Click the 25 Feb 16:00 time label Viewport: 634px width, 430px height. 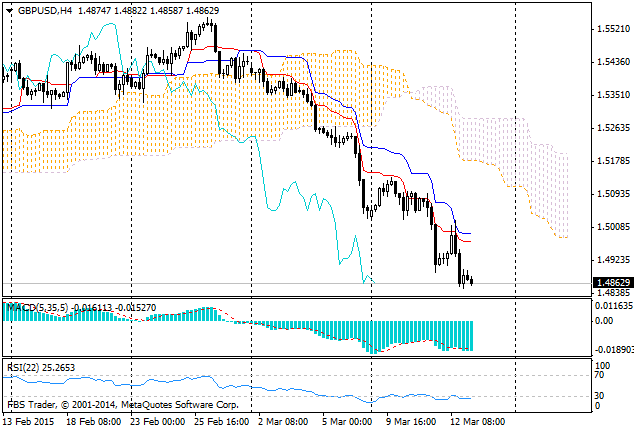222,422
